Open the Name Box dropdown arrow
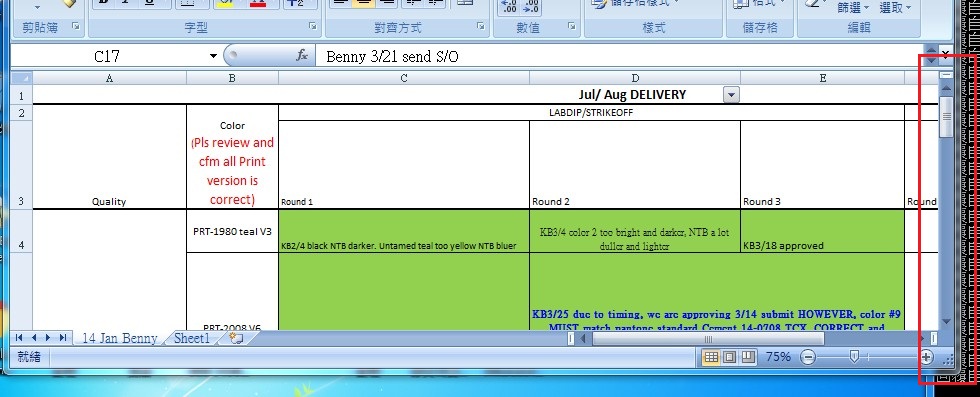 coord(213,56)
